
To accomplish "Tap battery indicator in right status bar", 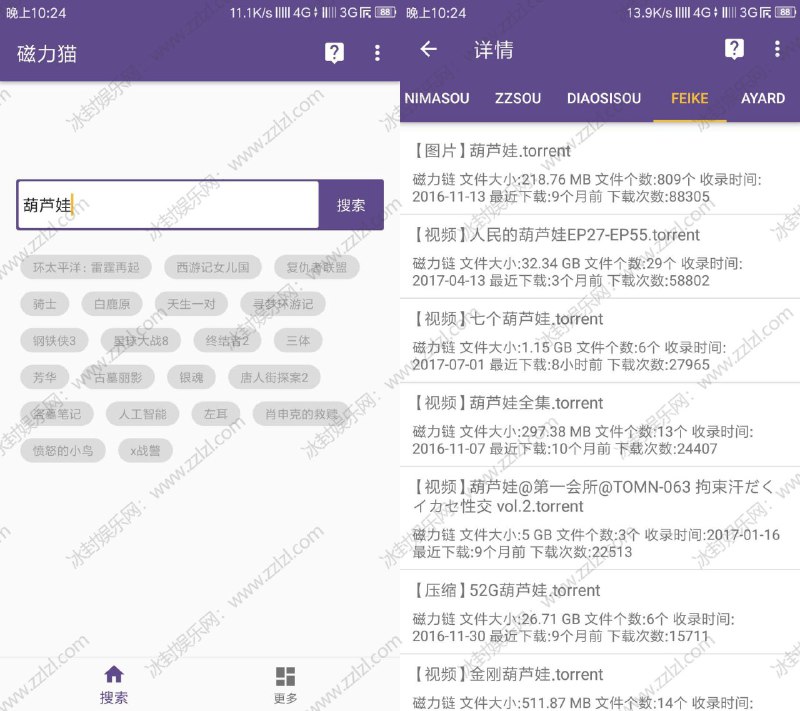I will [785, 12].
